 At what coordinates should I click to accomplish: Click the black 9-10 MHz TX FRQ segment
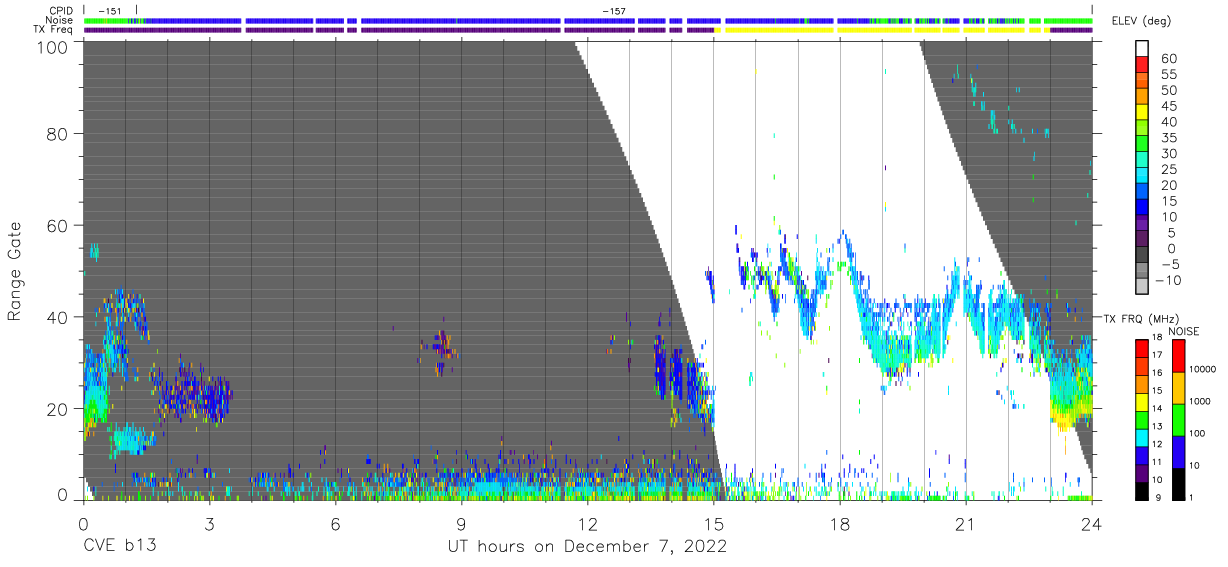point(1141,490)
